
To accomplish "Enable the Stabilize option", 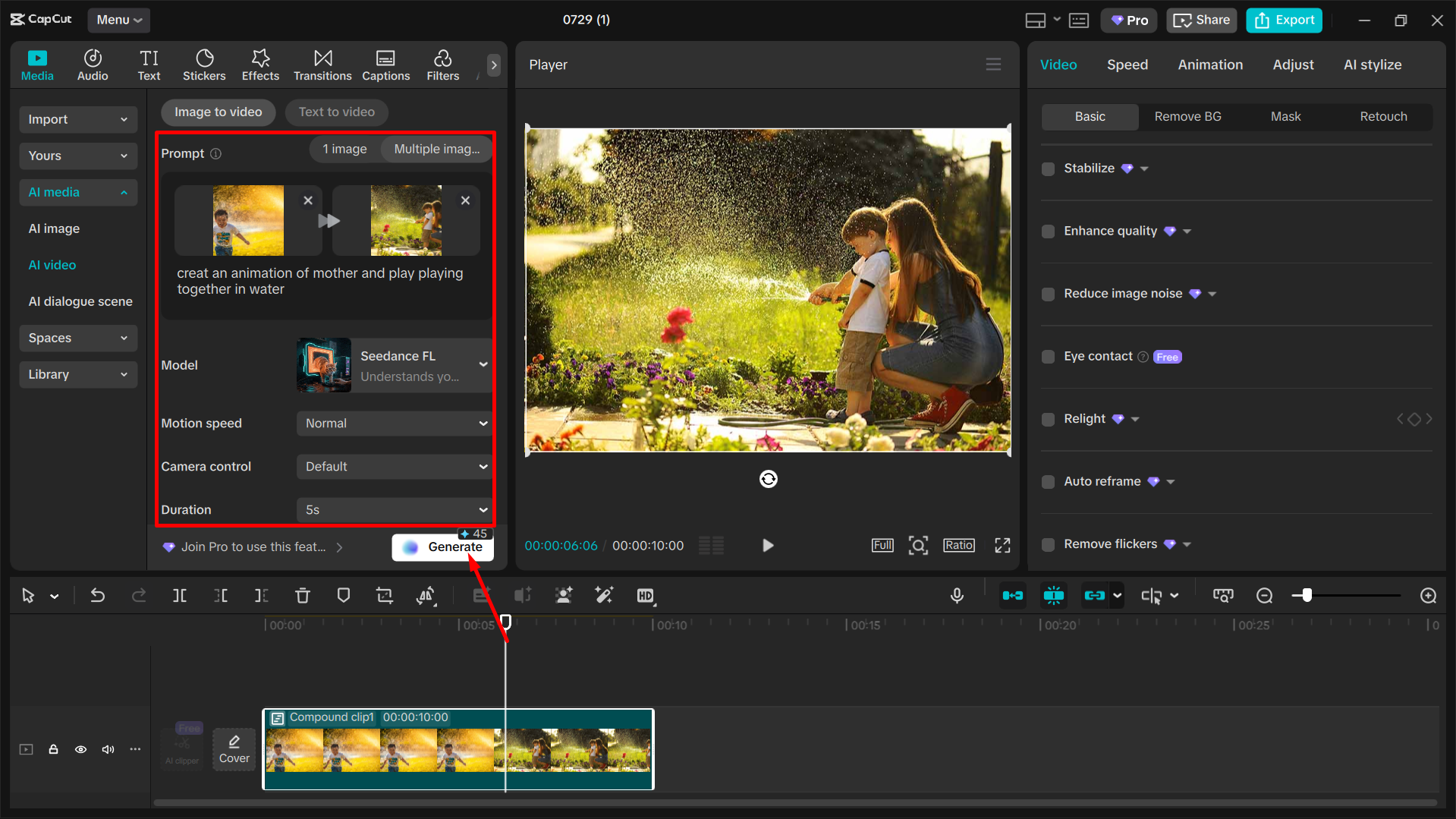I will (x=1048, y=169).
